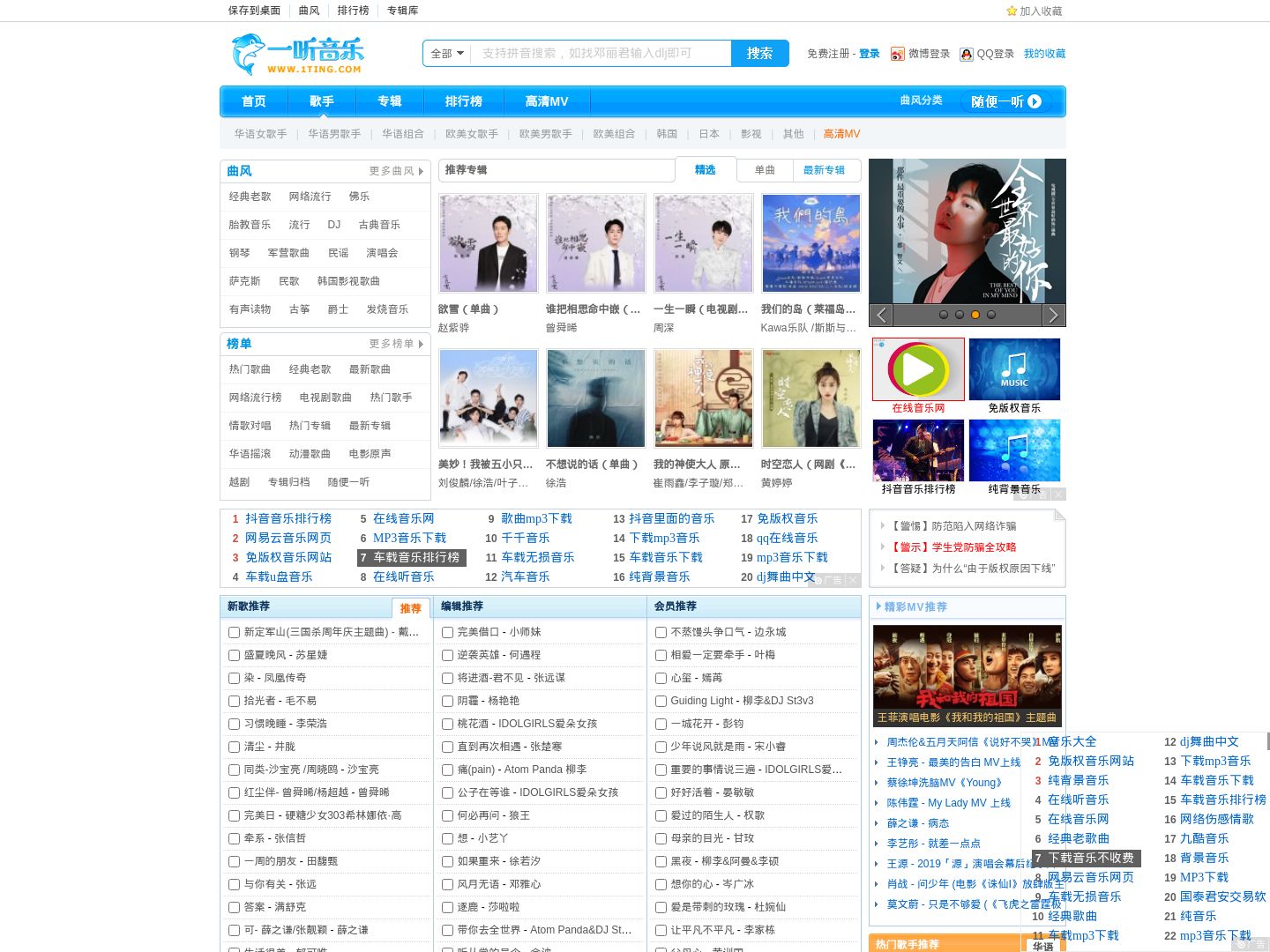Image resolution: width=1270 pixels, height=952 pixels.
Task: Select checkbox for 逆袭英雄 - 何遇程
Action: [448, 655]
